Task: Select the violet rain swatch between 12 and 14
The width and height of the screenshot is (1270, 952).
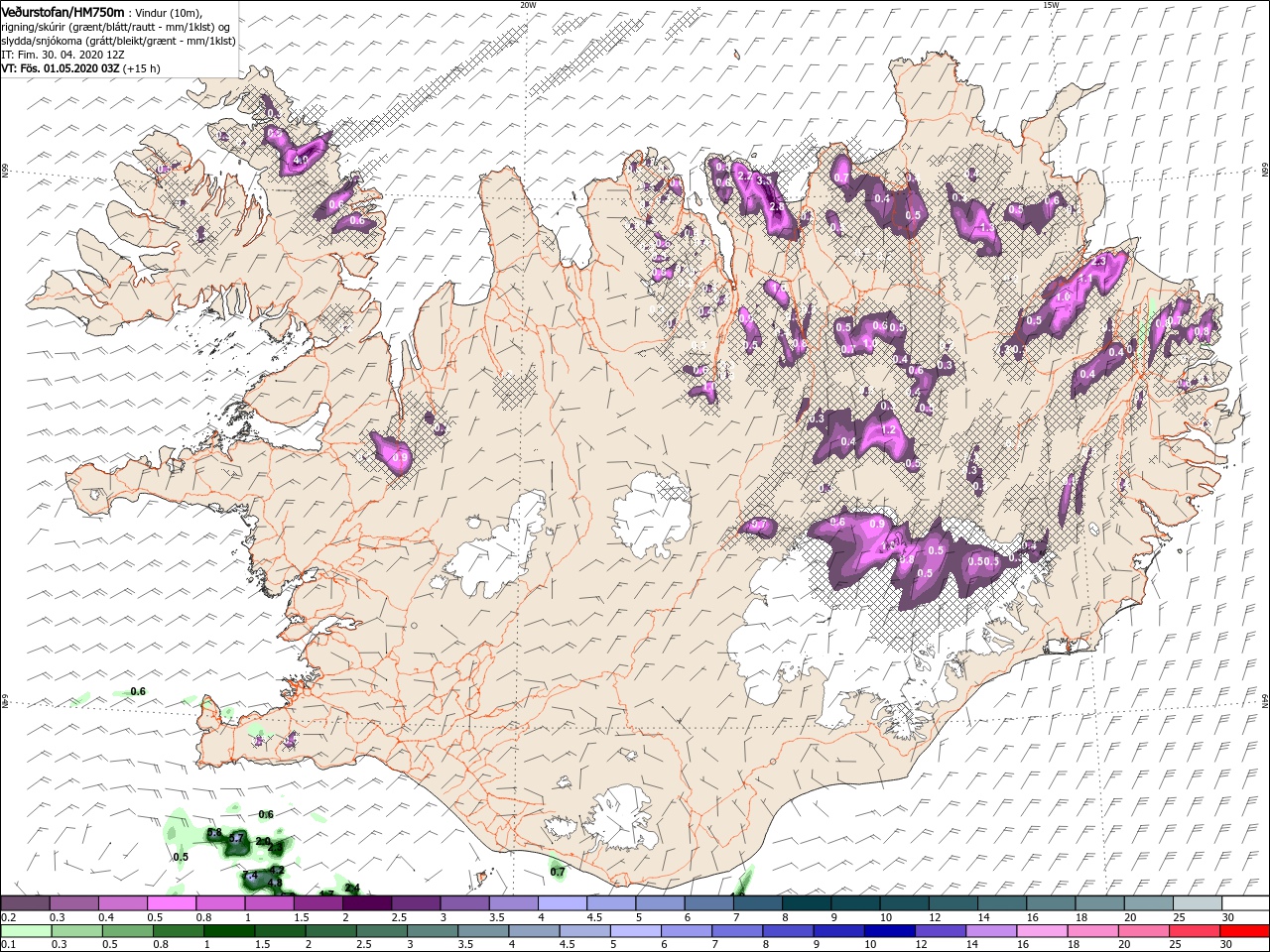Action: point(941,931)
